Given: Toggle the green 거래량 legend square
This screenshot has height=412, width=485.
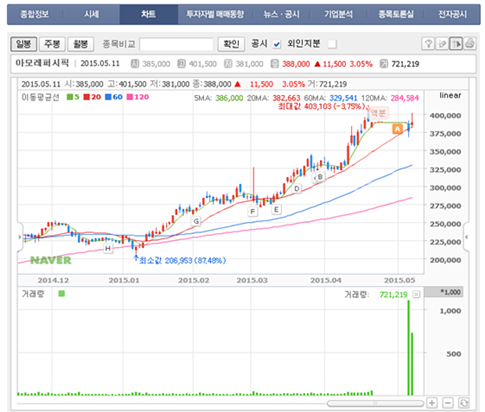Looking at the screenshot, I should [x=61, y=294].
